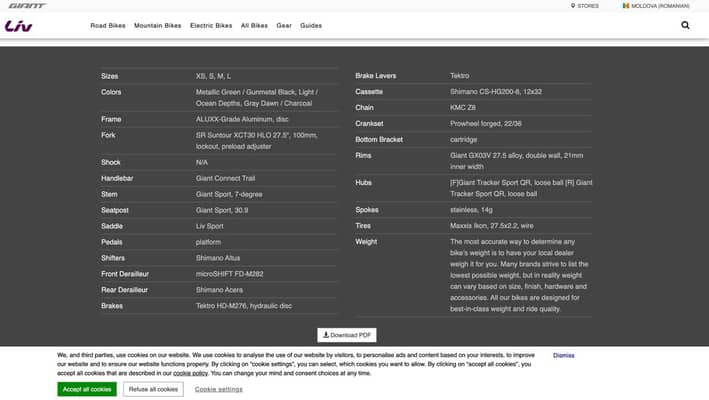Open the Gear menu

284,26
